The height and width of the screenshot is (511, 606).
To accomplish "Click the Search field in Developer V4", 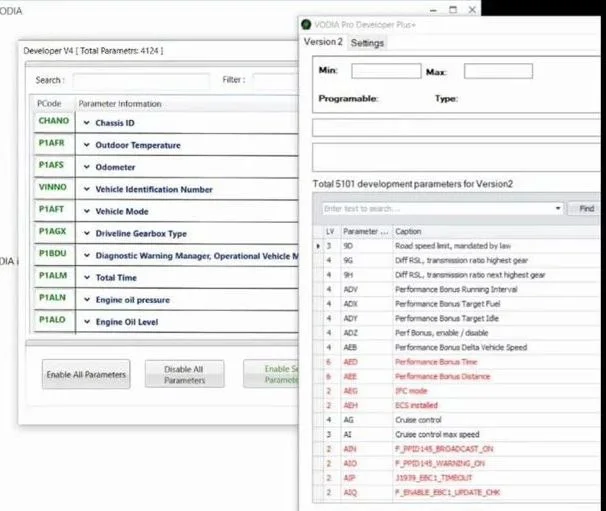I will 141,80.
